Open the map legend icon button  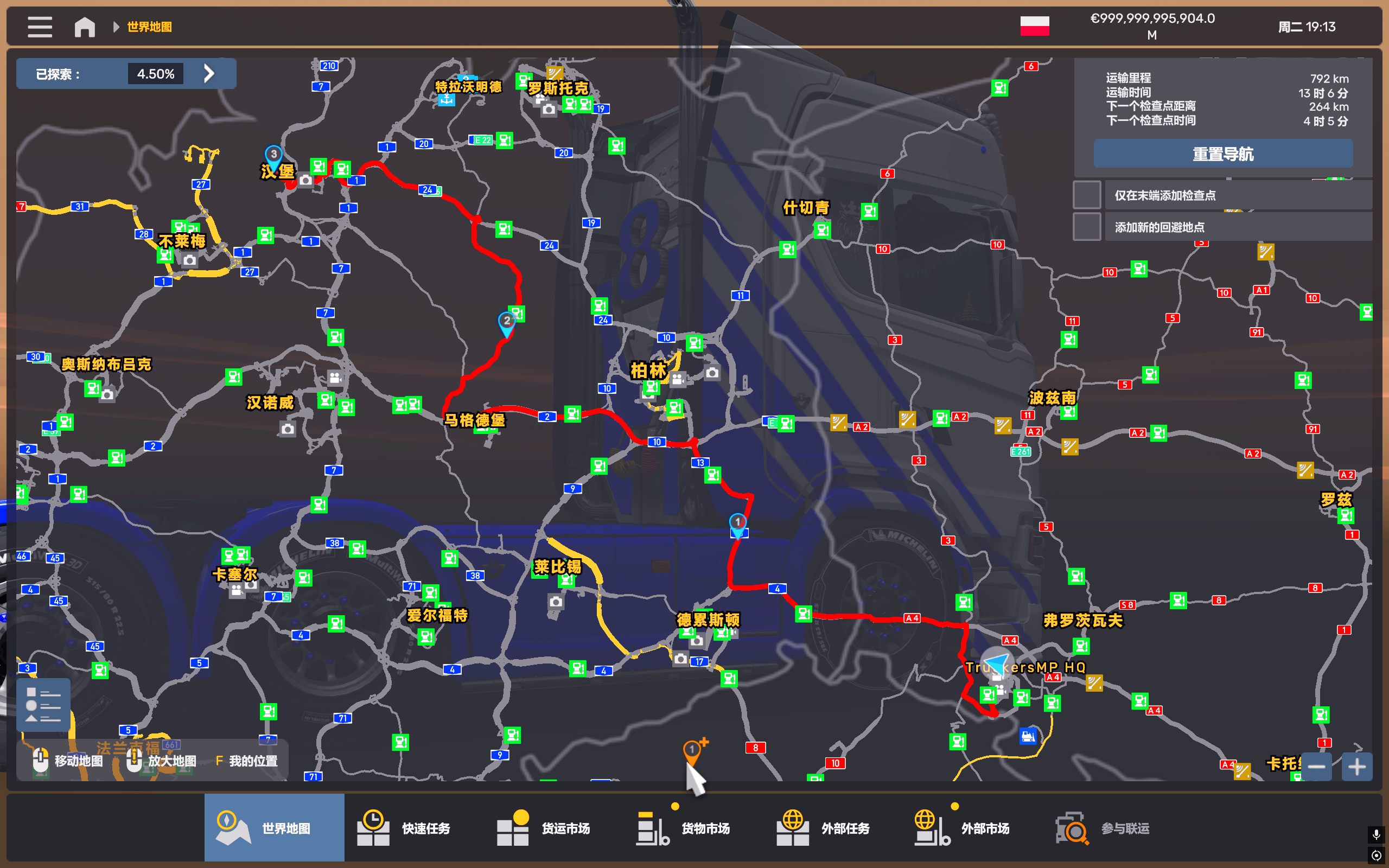coord(43,705)
